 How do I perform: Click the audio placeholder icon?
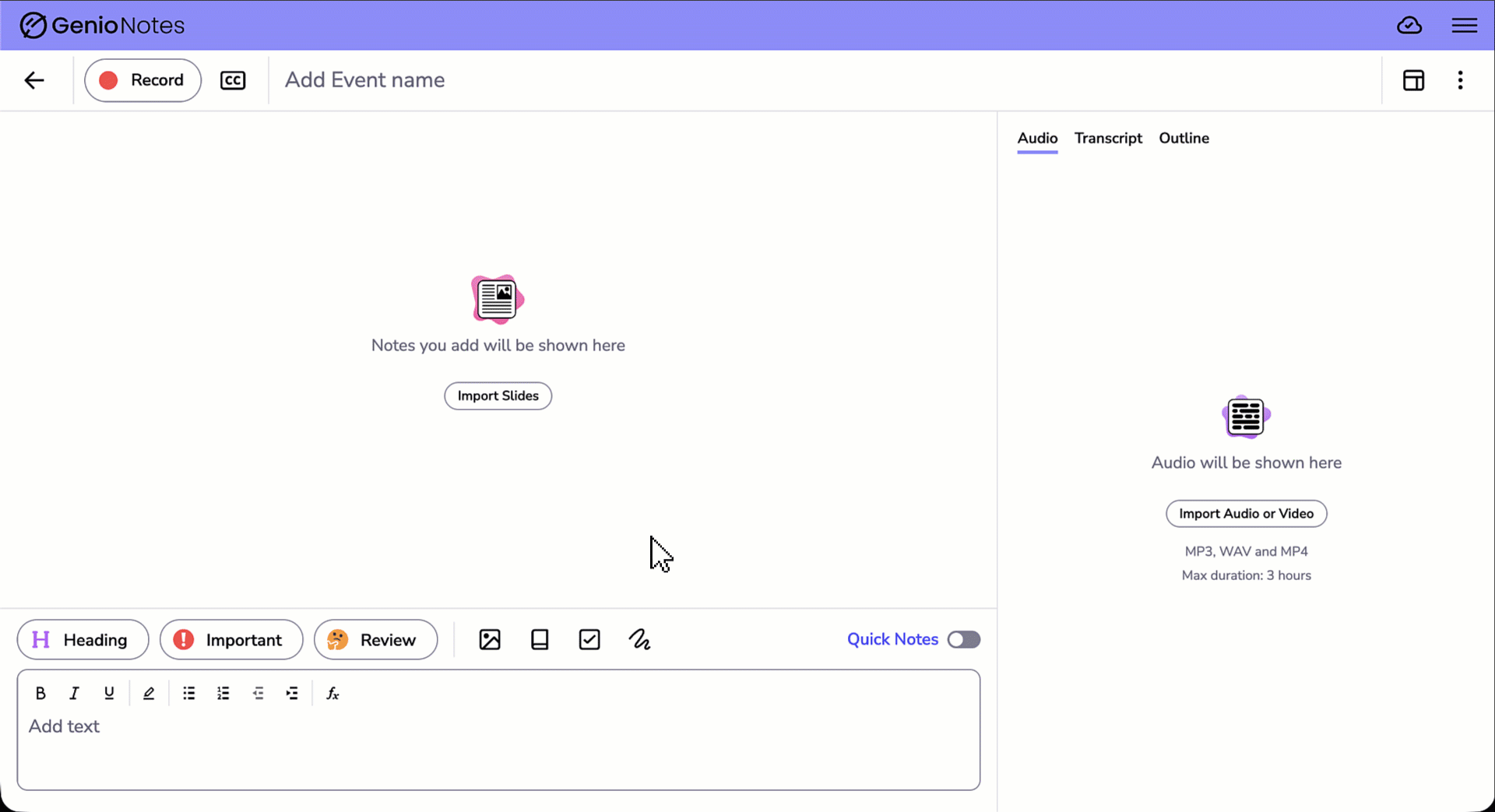click(x=1246, y=417)
